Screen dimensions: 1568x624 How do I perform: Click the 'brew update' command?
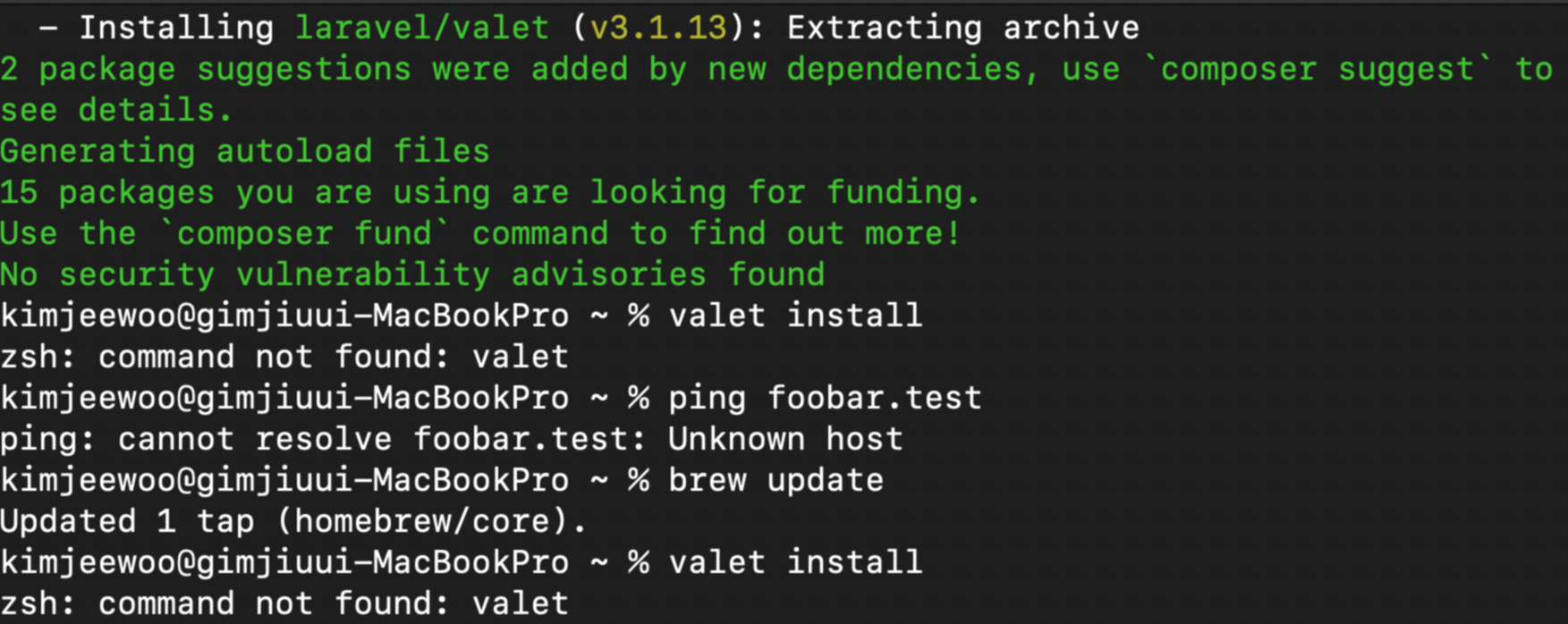[776, 480]
